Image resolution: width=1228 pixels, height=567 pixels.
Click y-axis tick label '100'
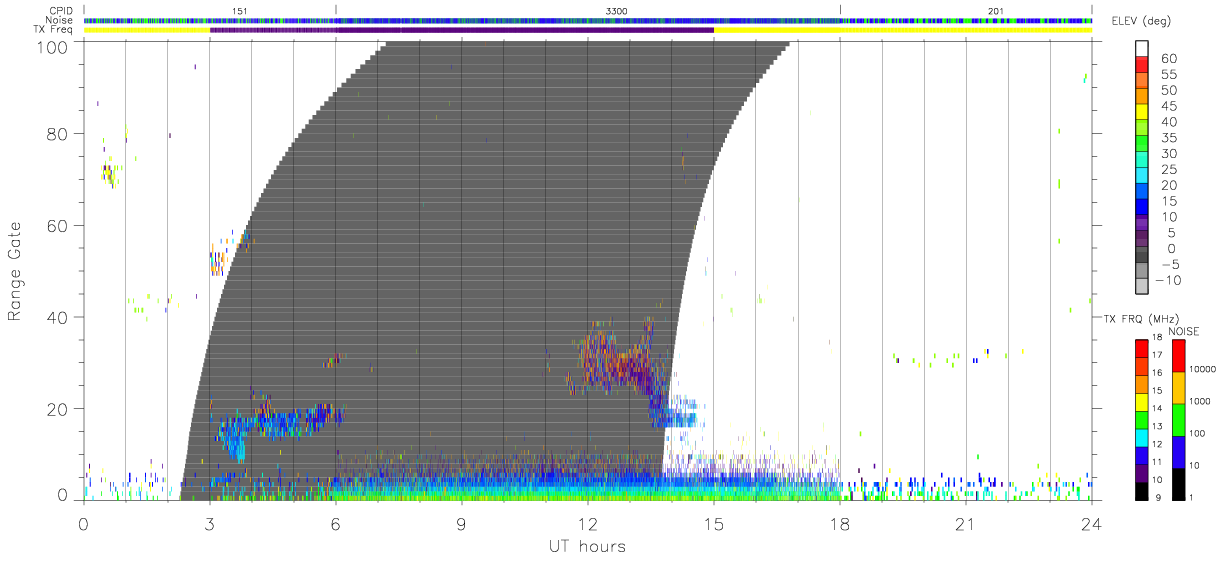pyautogui.click(x=54, y=47)
